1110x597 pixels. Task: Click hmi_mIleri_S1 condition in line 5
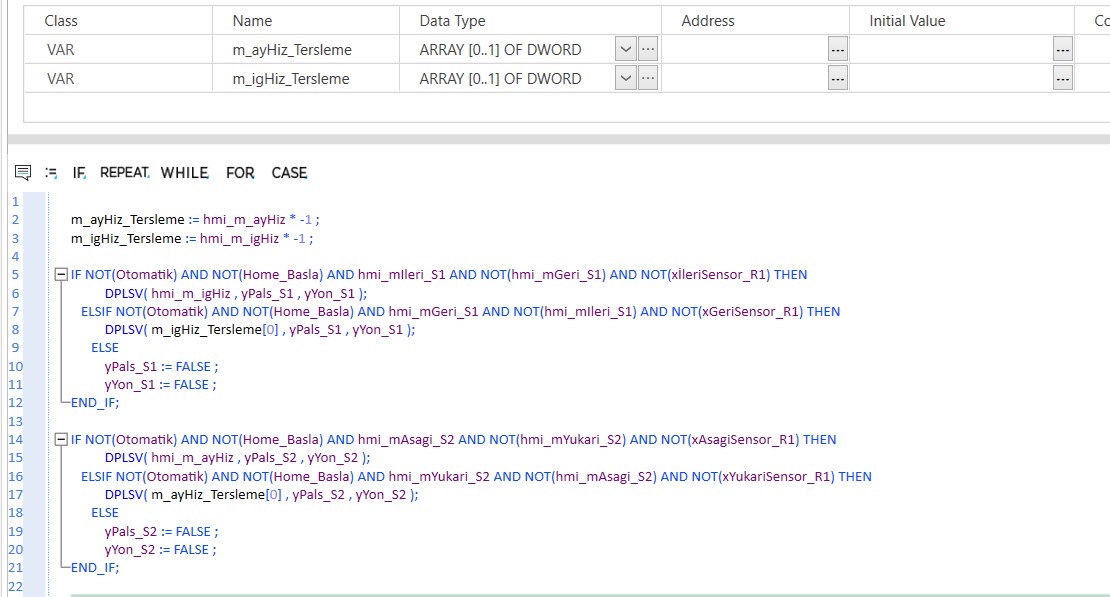click(x=401, y=275)
